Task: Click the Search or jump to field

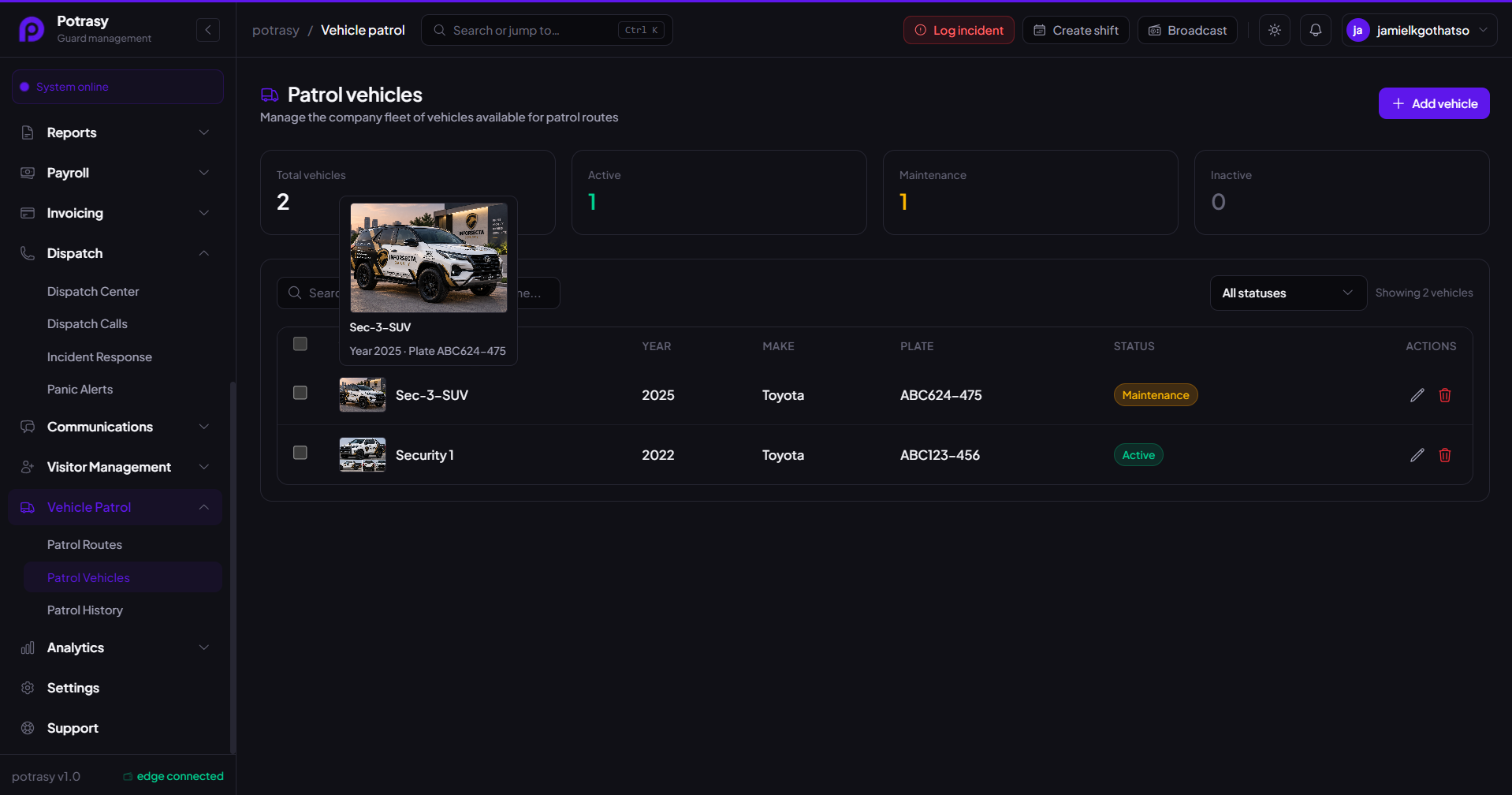Action: pos(546,30)
